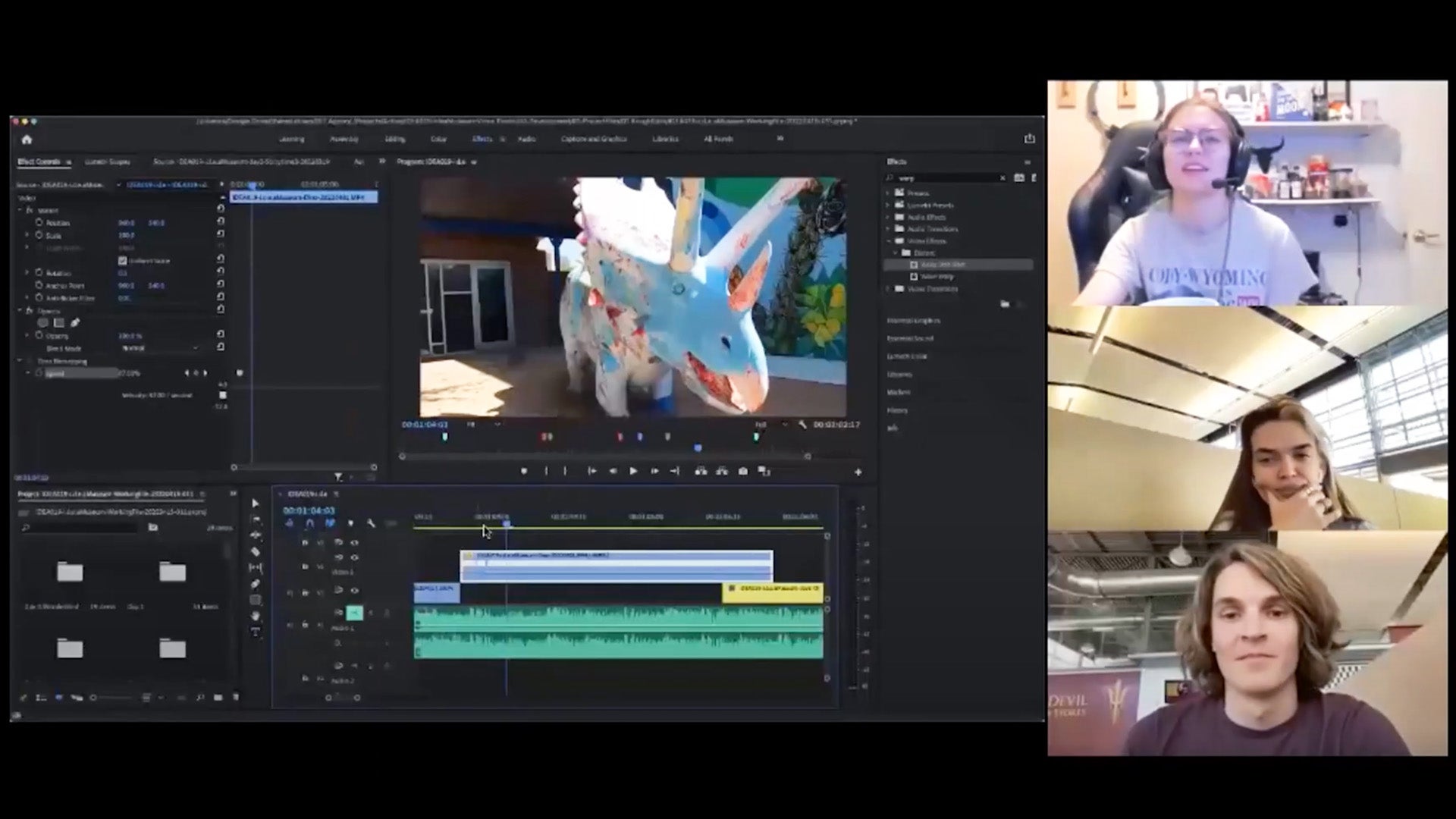This screenshot has width=1456, height=819.
Task: Reset the Scale parameter
Action: click(220, 235)
